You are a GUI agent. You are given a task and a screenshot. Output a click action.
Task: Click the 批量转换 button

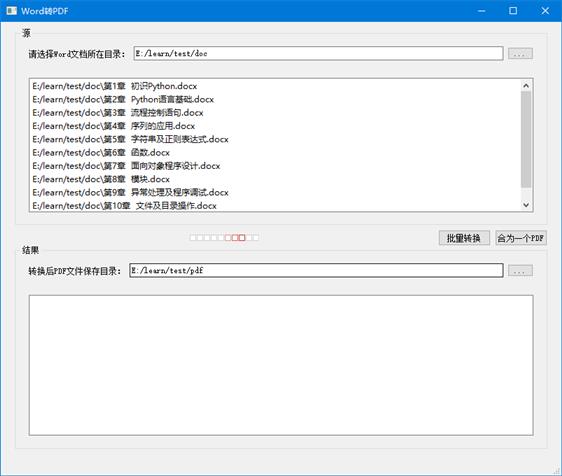(464, 238)
